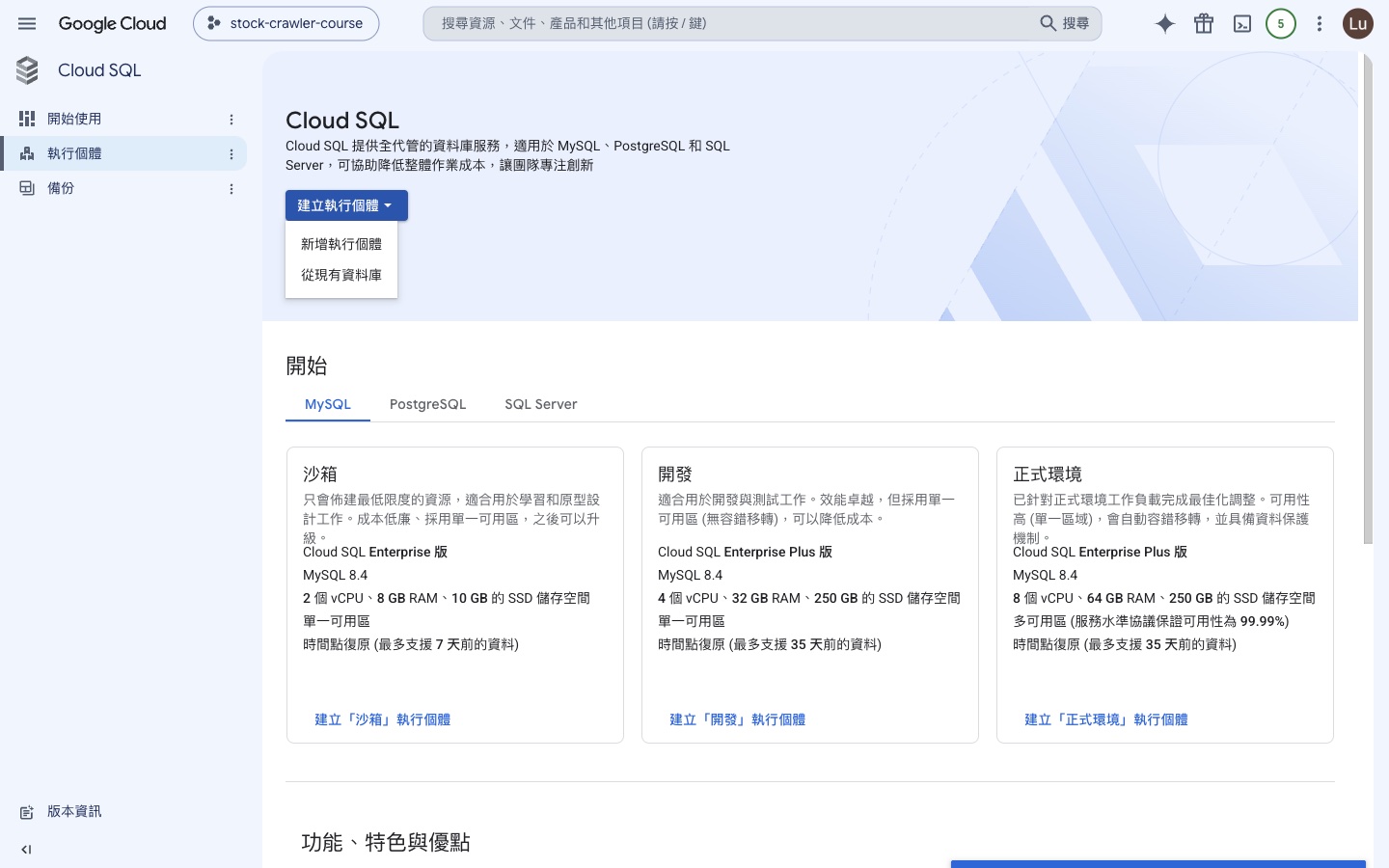This screenshot has height=868, width=1389.
Task: Choose 從現有資料庫 from the dropdown
Action: (x=341, y=275)
